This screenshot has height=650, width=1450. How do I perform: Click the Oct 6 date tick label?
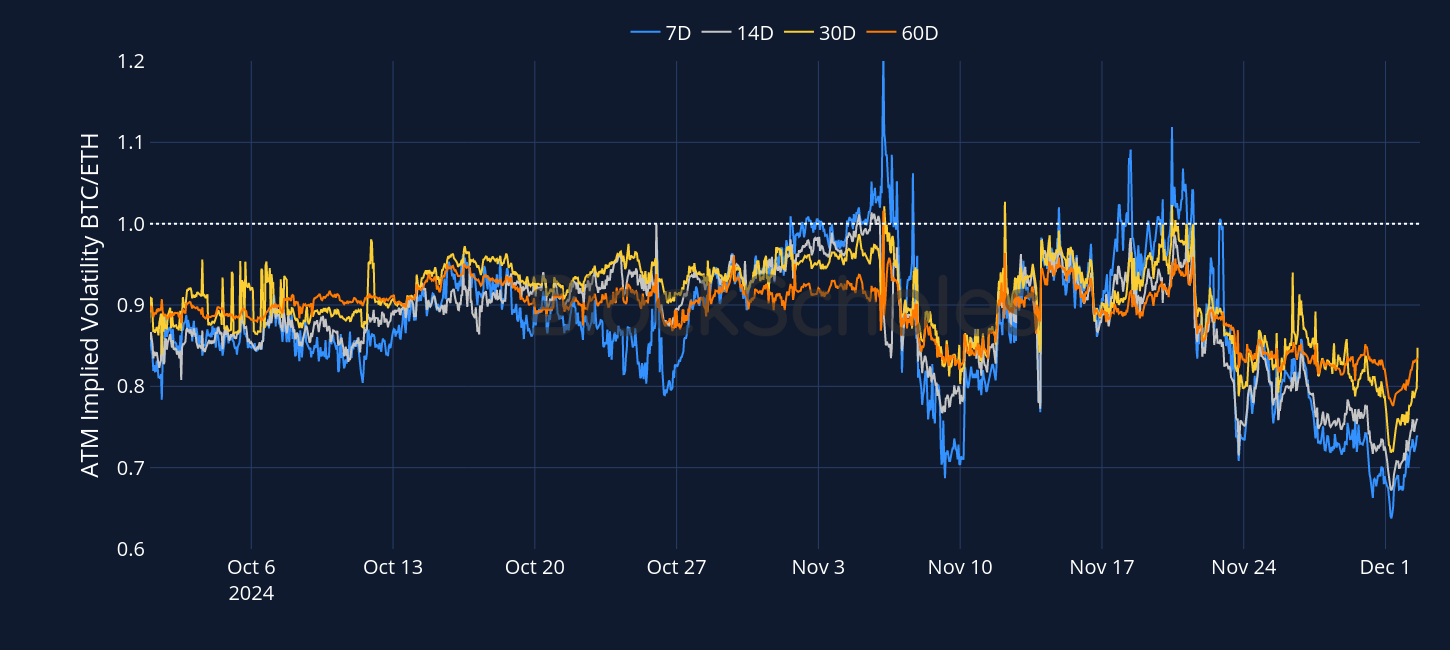(252, 567)
